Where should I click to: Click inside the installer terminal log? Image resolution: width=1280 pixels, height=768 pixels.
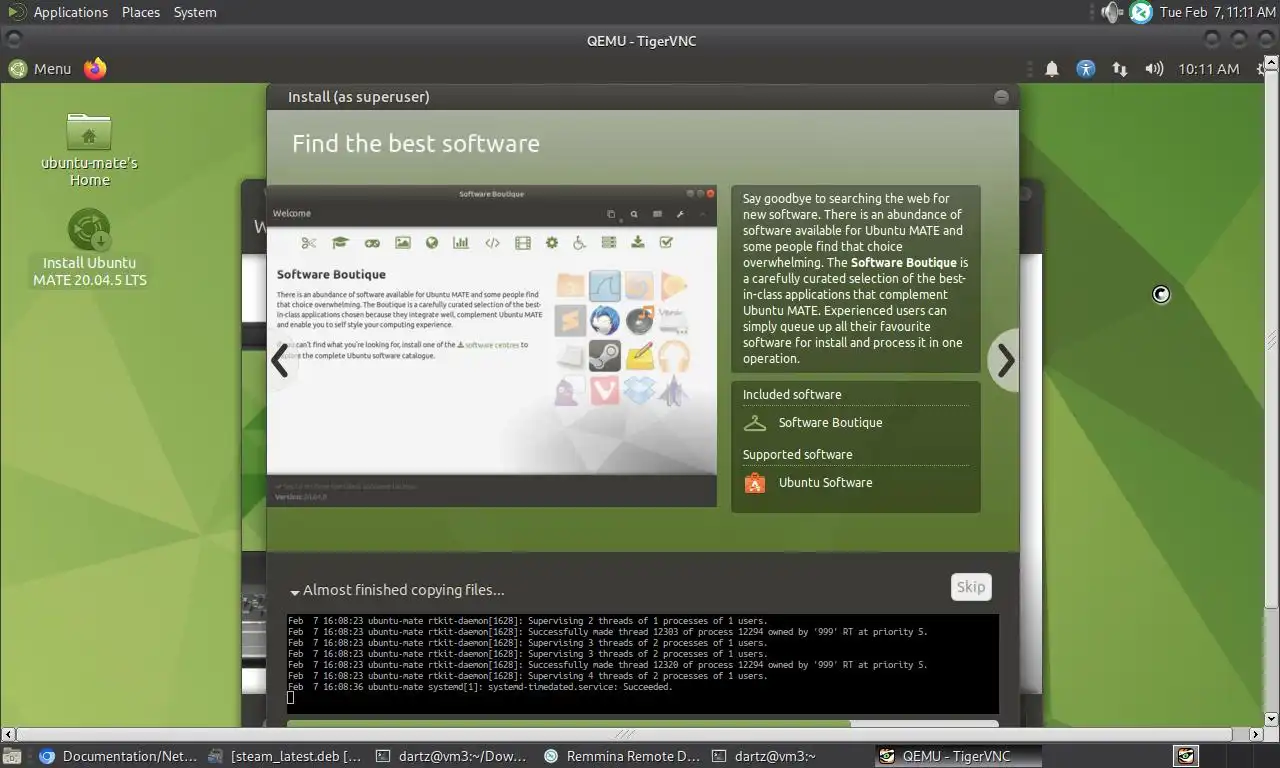tap(642, 663)
